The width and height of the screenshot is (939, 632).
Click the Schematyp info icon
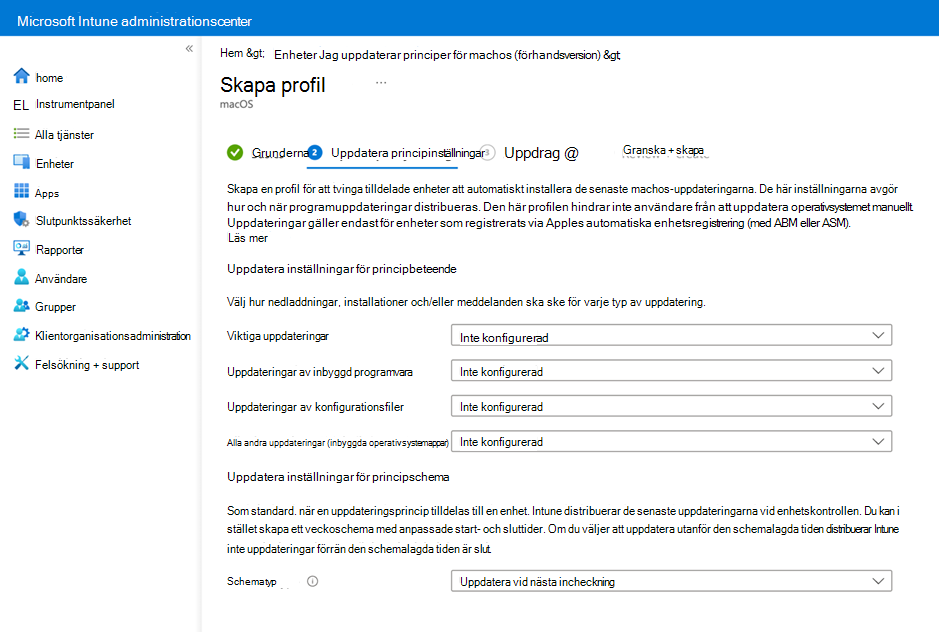click(313, 581)
